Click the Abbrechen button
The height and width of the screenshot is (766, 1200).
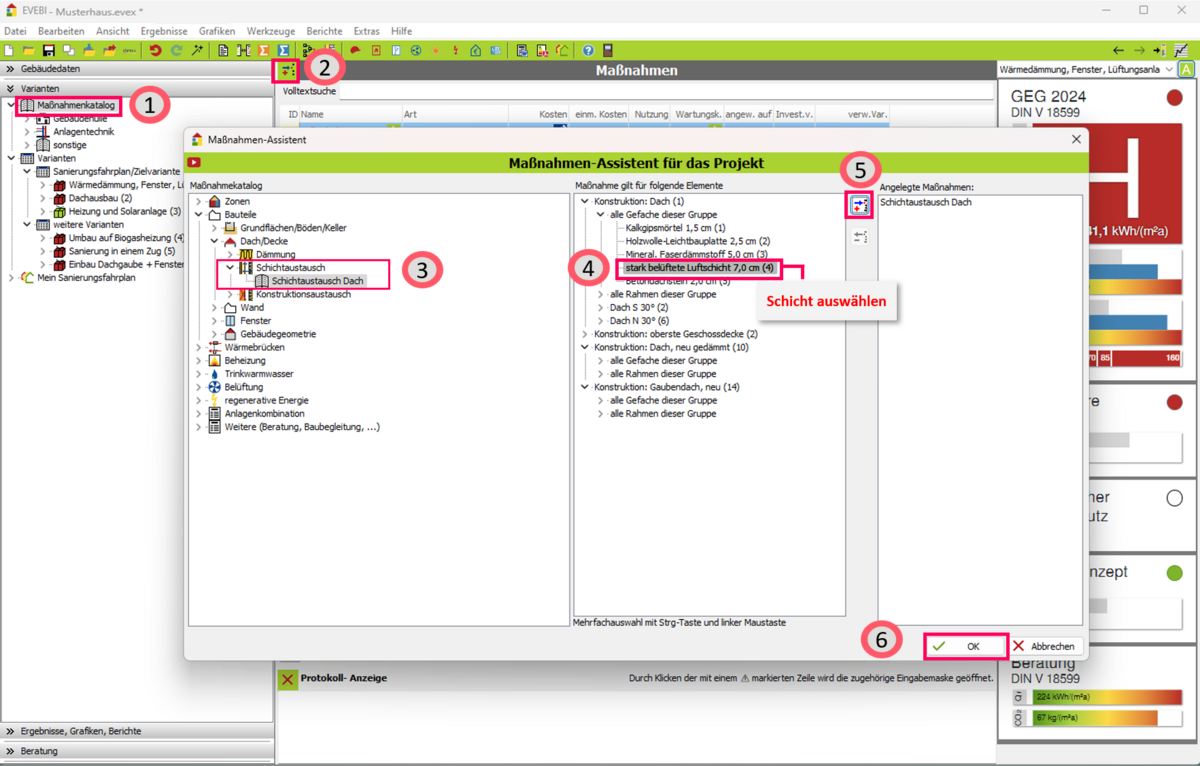point(1044,647)
